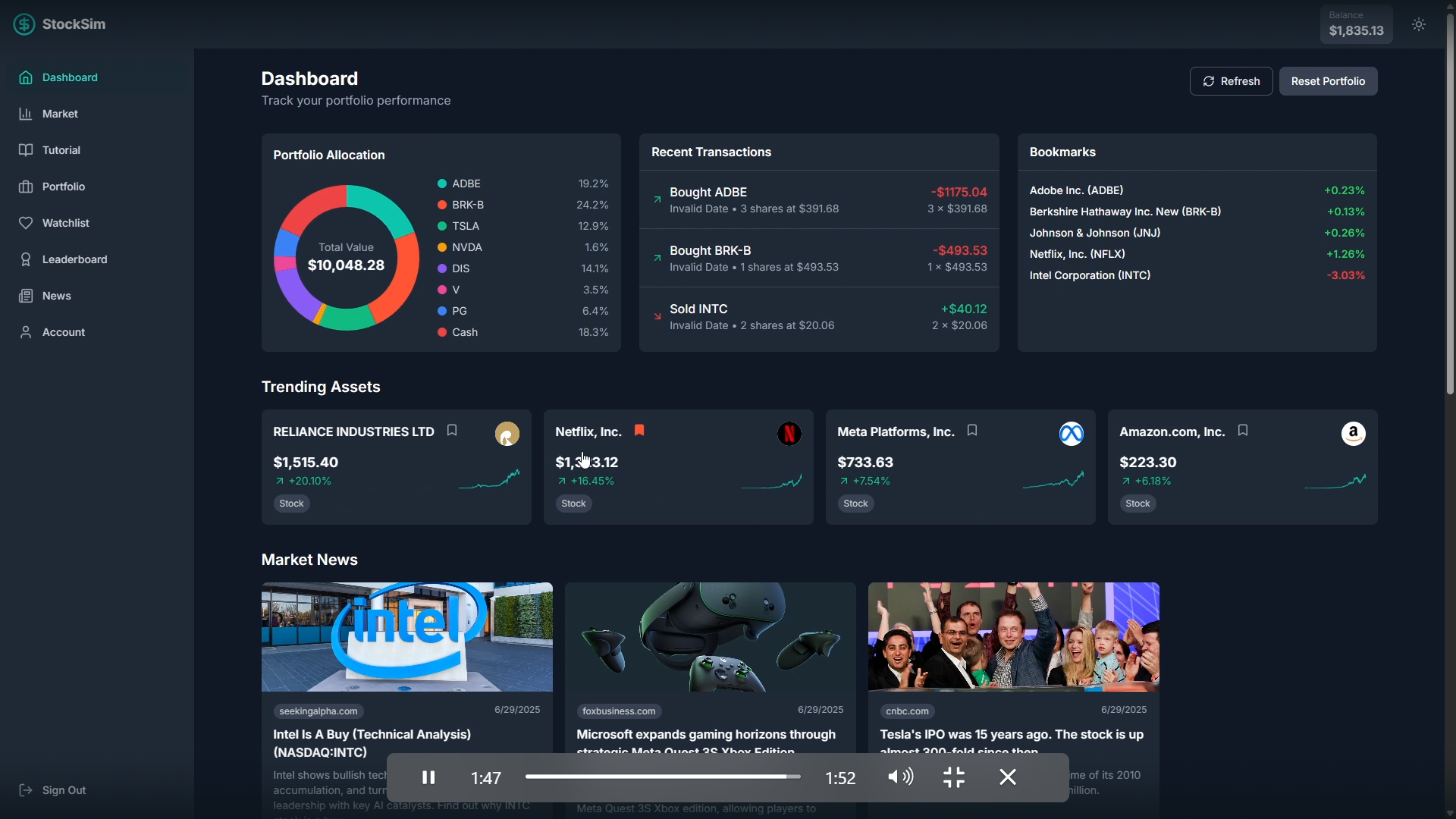
Task: Toggle the light/dark theme sun icon
Action: [1420, 25]
